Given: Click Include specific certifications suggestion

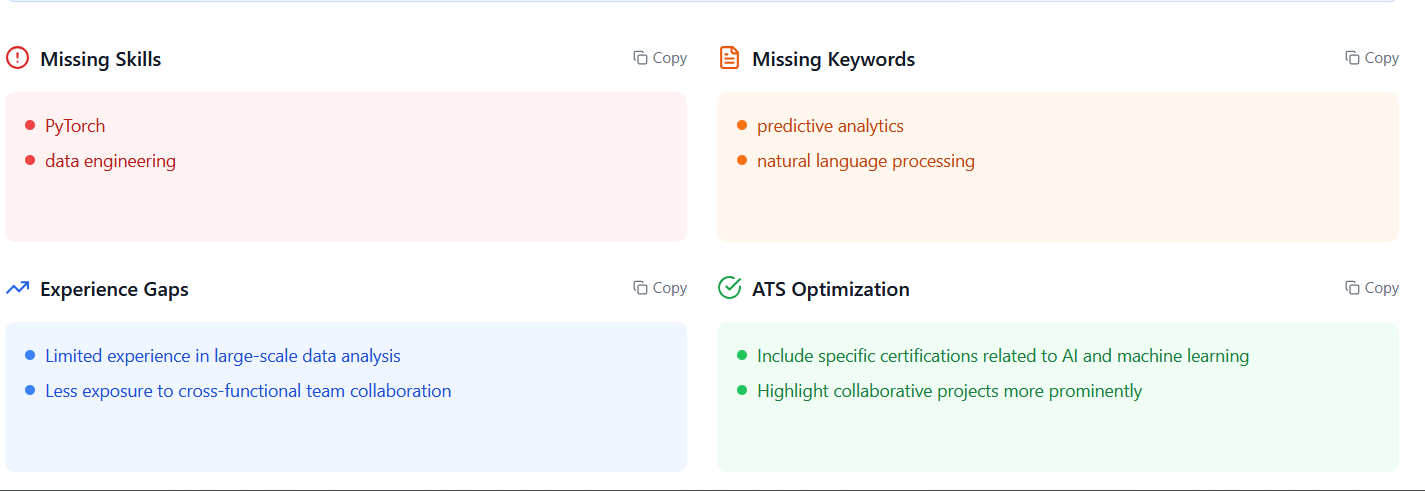Looking at the screenshot, I should tap(1003, 356).
